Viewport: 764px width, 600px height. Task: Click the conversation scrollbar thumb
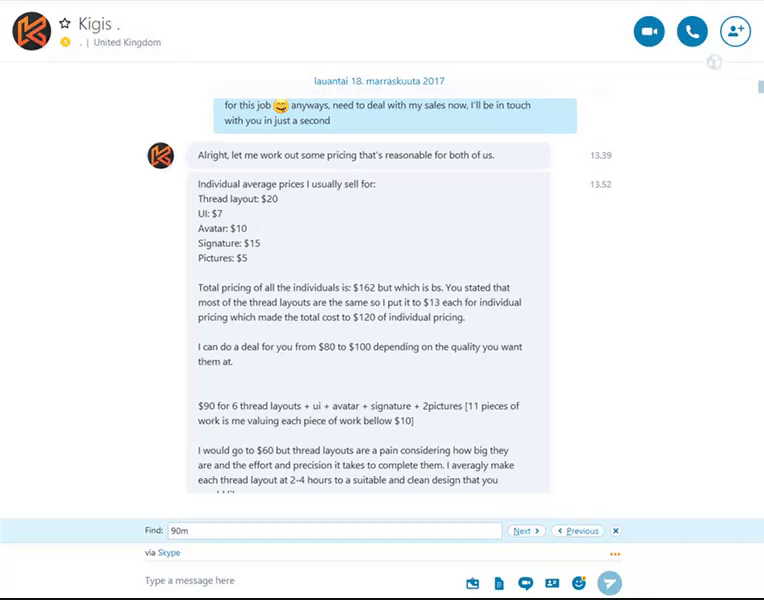[761, 87]
